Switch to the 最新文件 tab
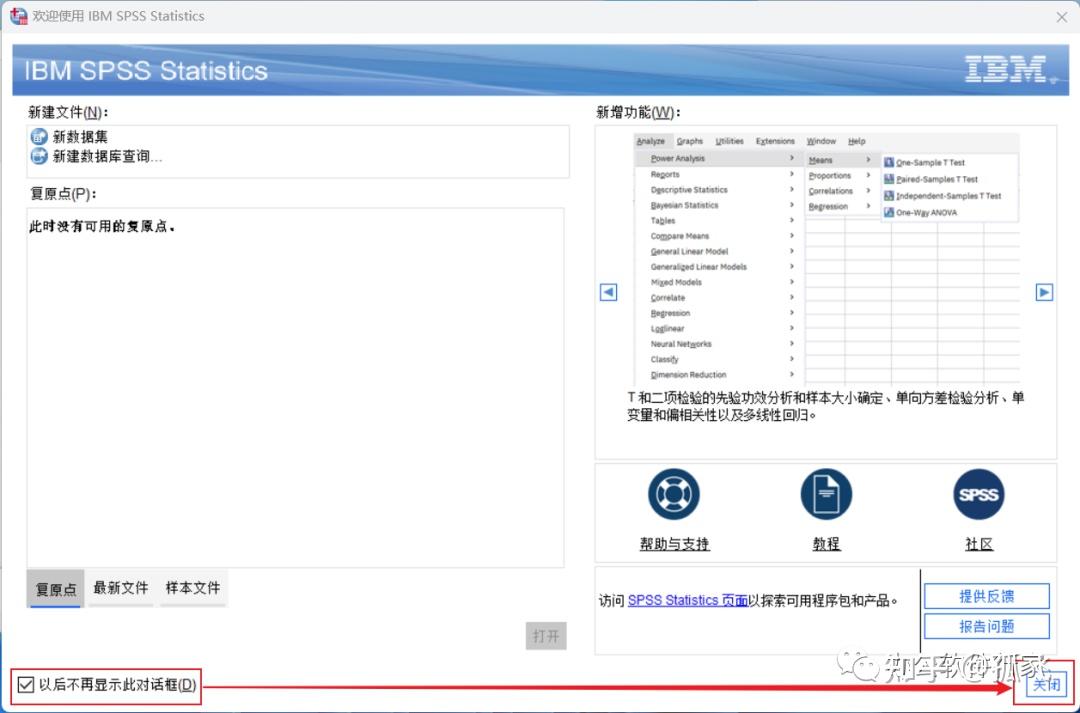The width and height of the screenshot is (1080, 713). pyautogui.click(x=121, y=588)
